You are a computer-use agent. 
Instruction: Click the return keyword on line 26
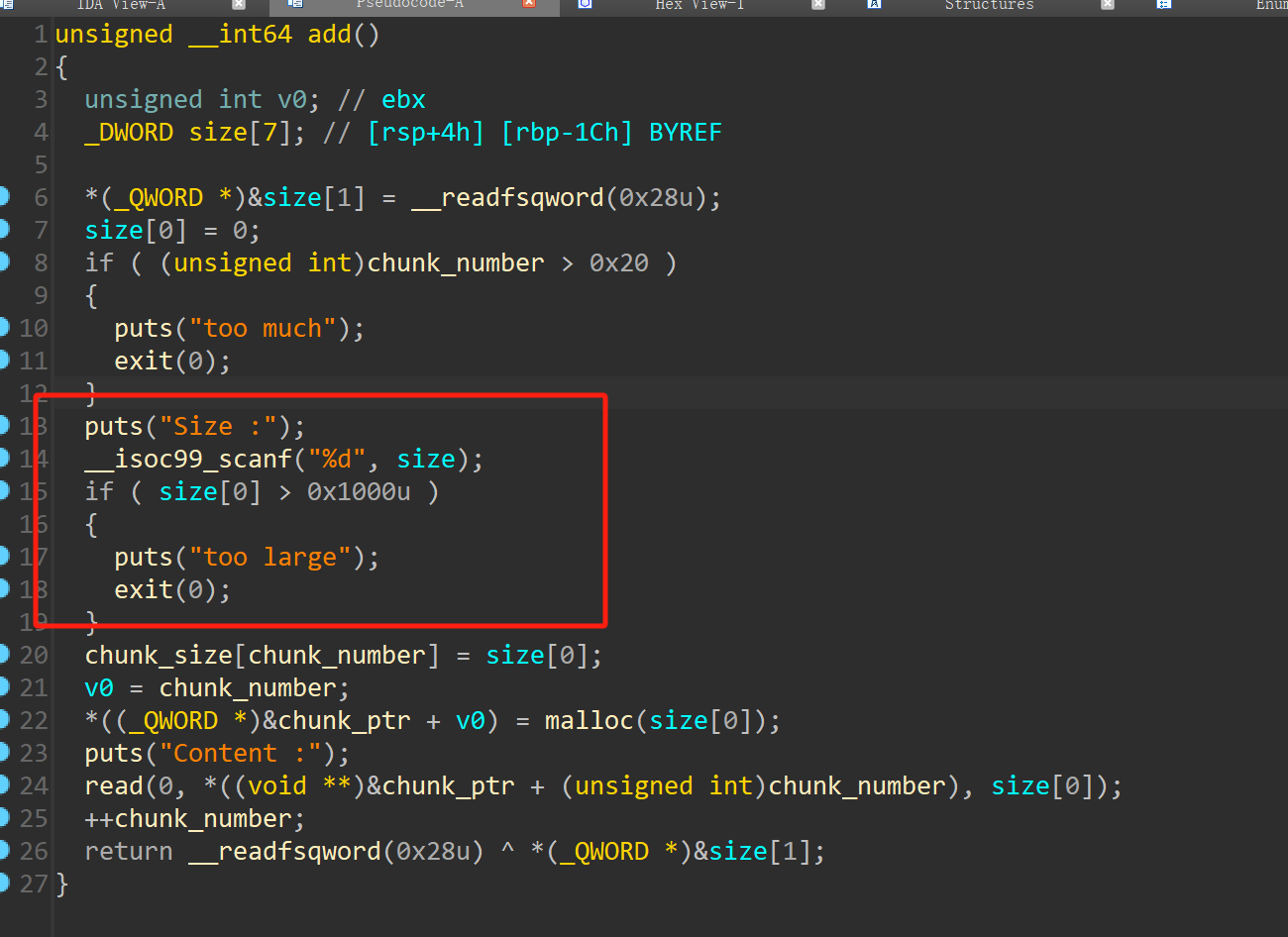(x=129, y=852)
